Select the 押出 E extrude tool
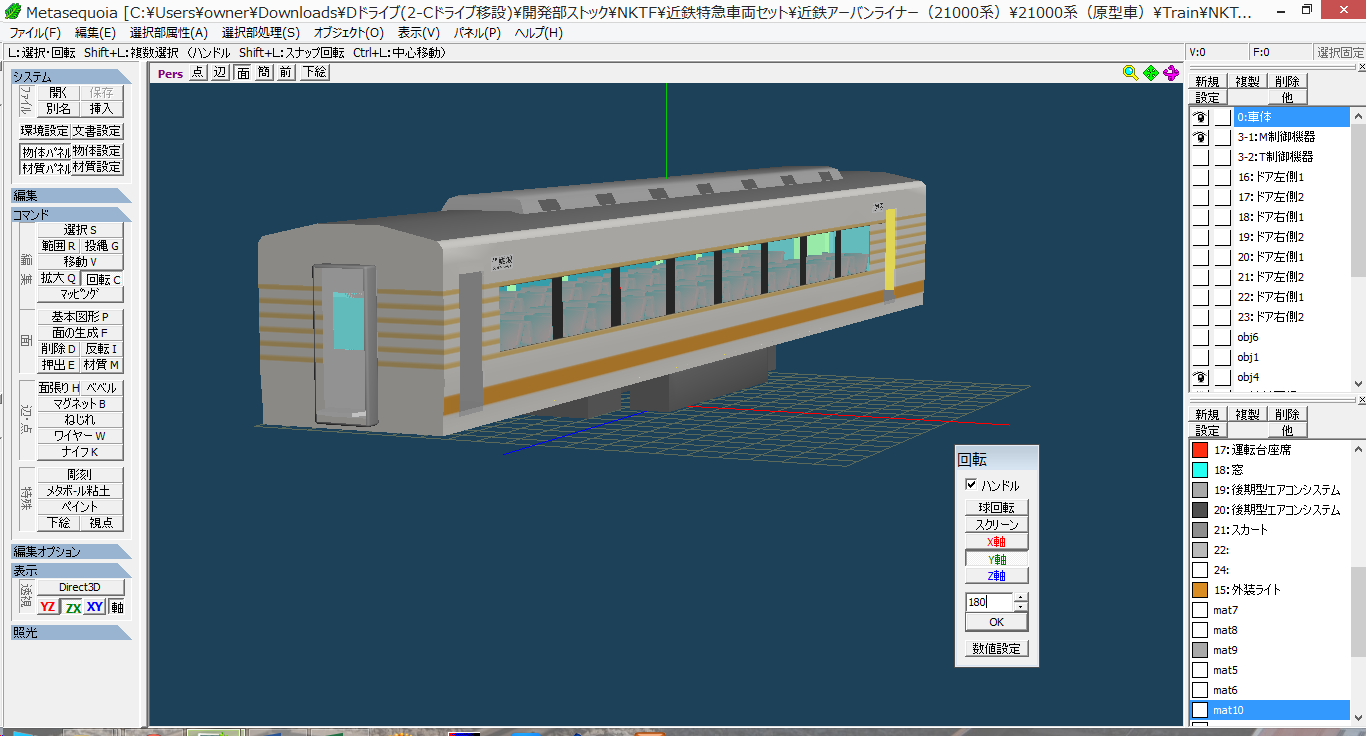The image size is (1366, 736). point(58,365)
